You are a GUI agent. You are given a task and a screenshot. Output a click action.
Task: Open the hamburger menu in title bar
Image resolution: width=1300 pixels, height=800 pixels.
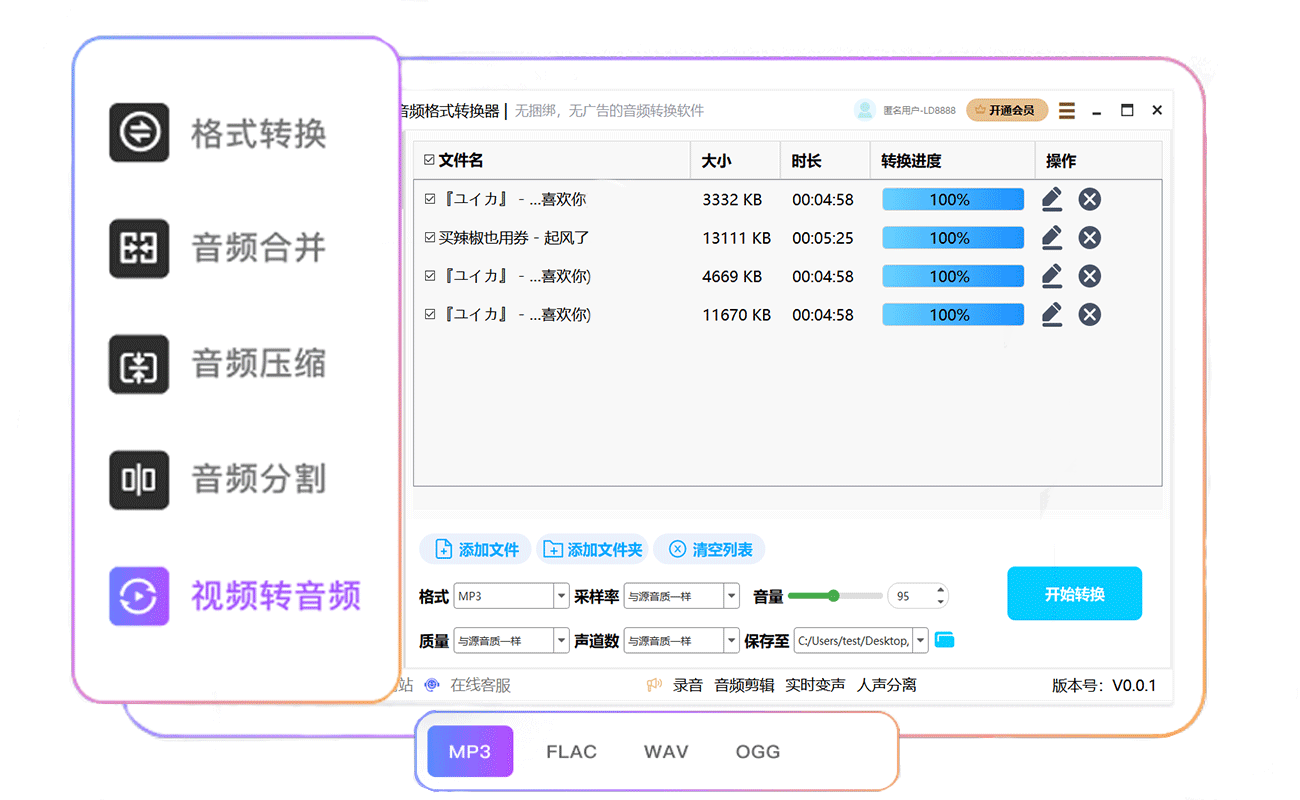point(1067,110)
